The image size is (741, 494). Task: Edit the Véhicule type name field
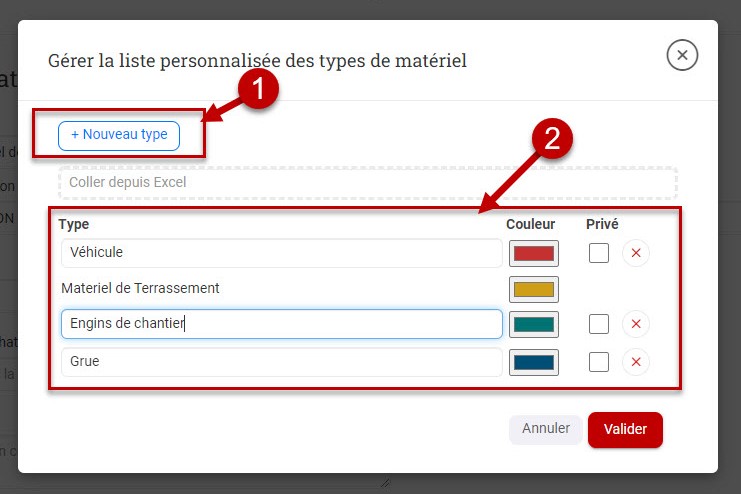pos(281,253)
